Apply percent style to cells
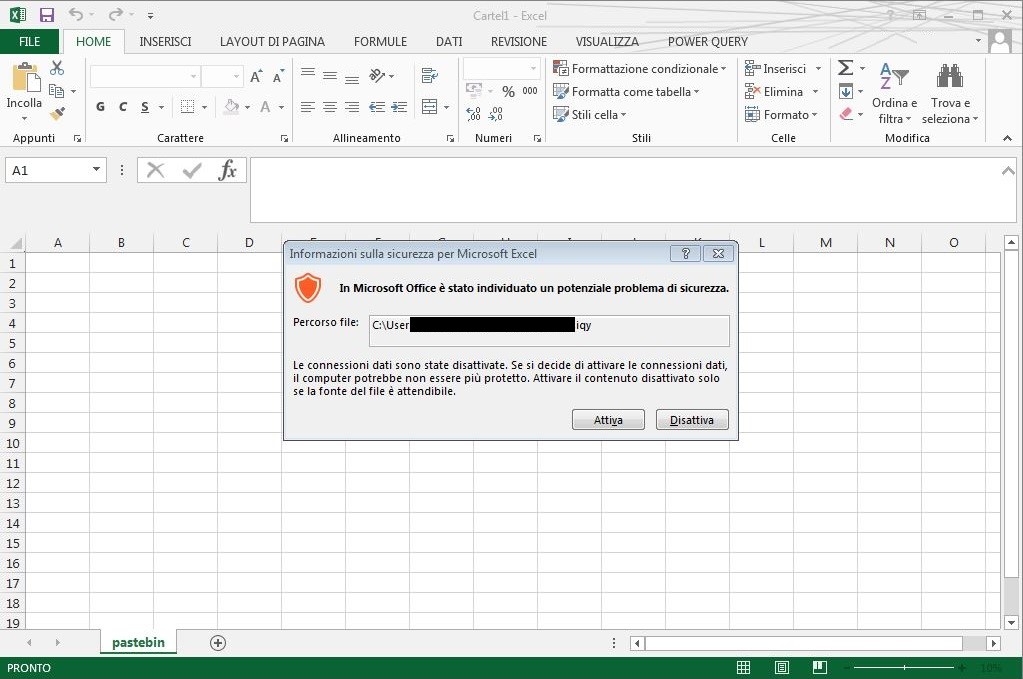 [x=508, y=91]
